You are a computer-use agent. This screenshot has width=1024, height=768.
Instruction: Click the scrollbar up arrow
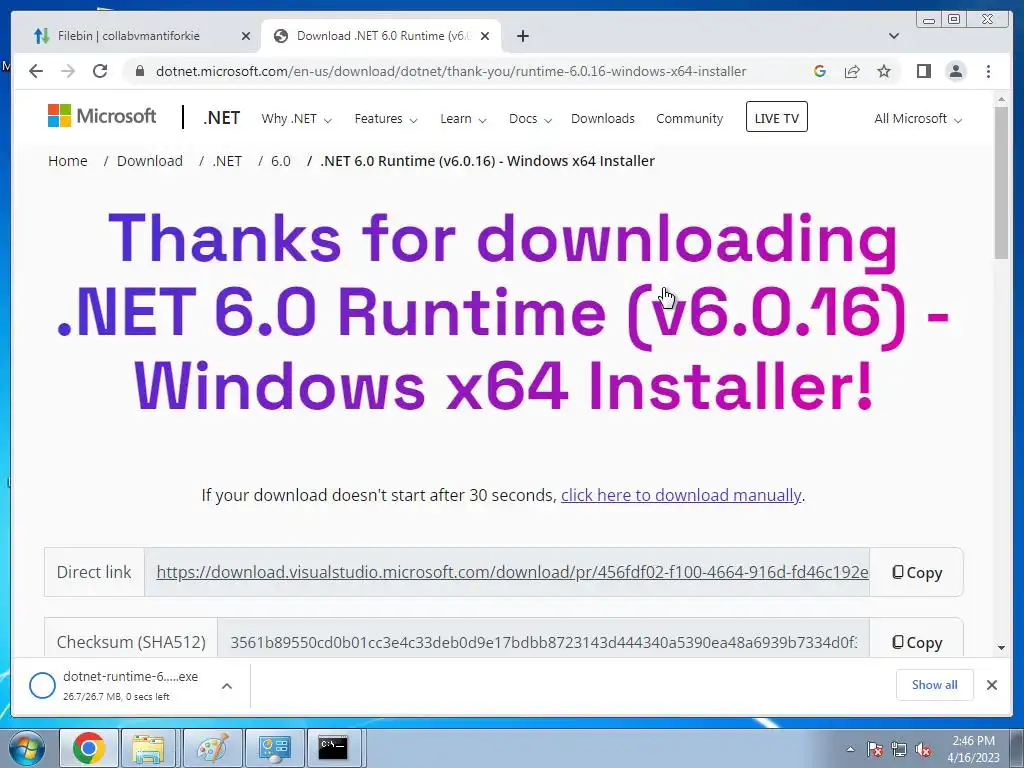pos(1001,99)
